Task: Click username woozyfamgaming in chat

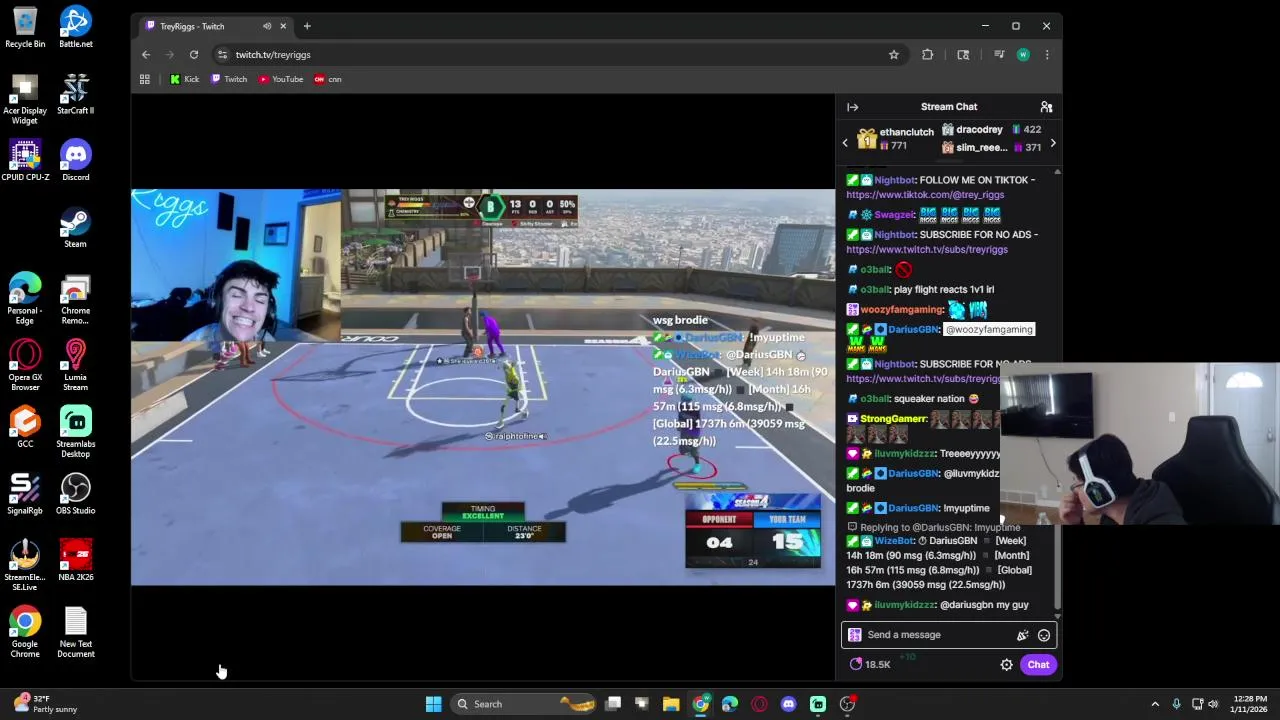Action: (x=902, y=310)
